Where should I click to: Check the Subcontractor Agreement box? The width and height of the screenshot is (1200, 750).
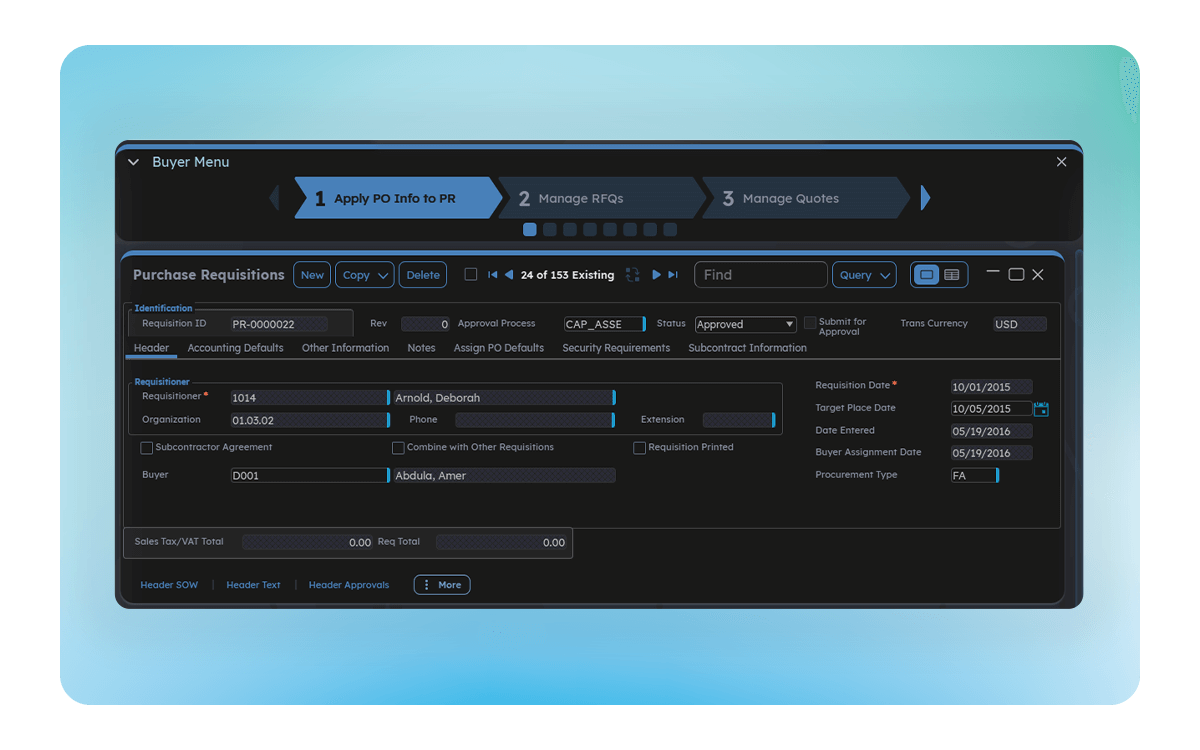[x=147, y=448]
